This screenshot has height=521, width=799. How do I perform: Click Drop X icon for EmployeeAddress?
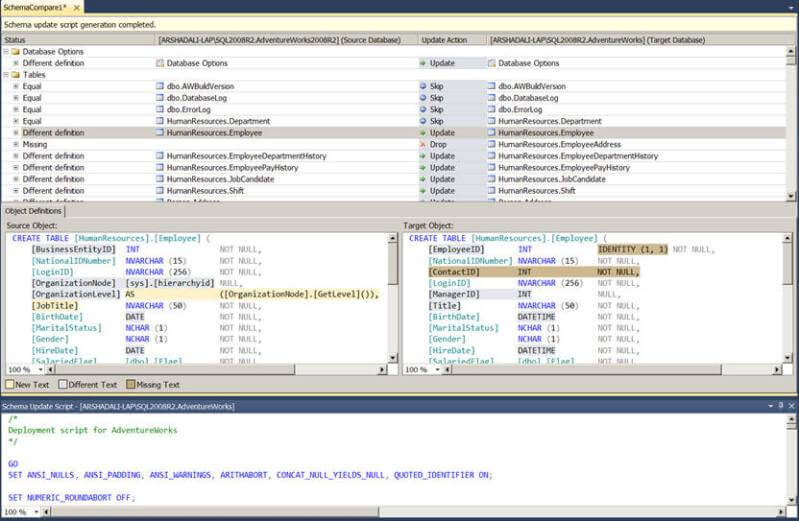coord(423,144)
